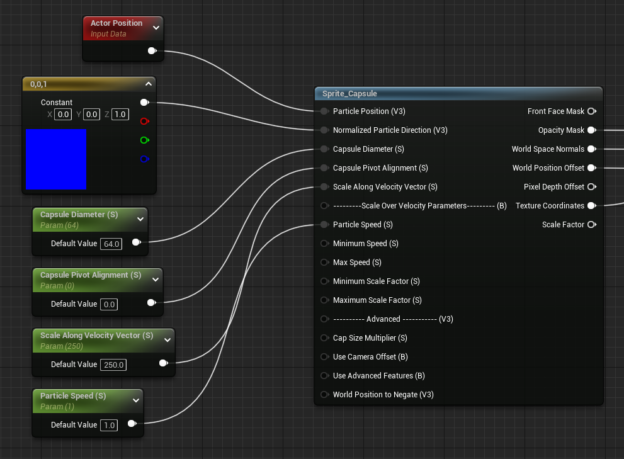This screenshot has height=459, width=624.
Task: Click the Capsule Diameter default value field
Action: (110, 243)
